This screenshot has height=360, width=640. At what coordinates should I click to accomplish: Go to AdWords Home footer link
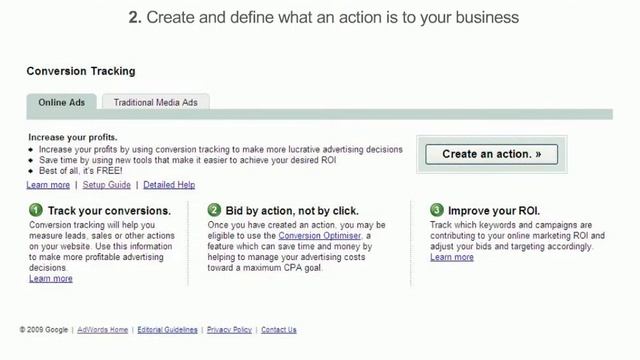coord(102,330)
